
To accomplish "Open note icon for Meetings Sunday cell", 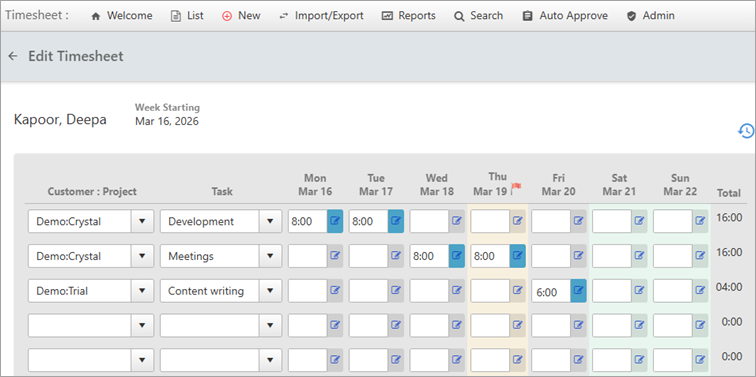I will [700, 256].
